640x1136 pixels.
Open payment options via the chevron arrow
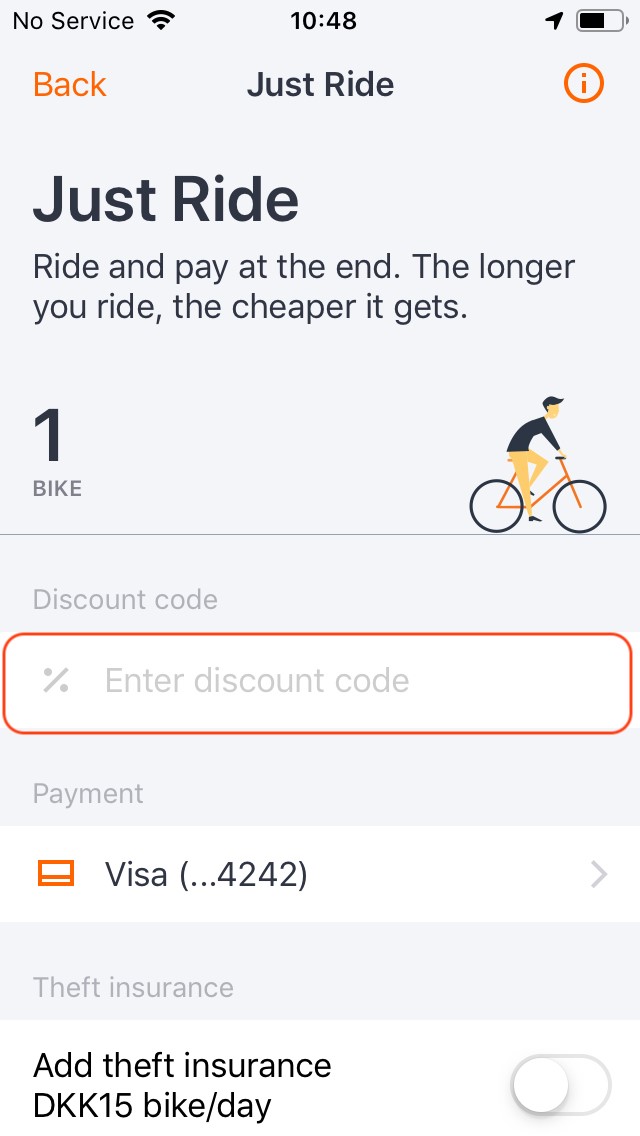coord(599,875)
